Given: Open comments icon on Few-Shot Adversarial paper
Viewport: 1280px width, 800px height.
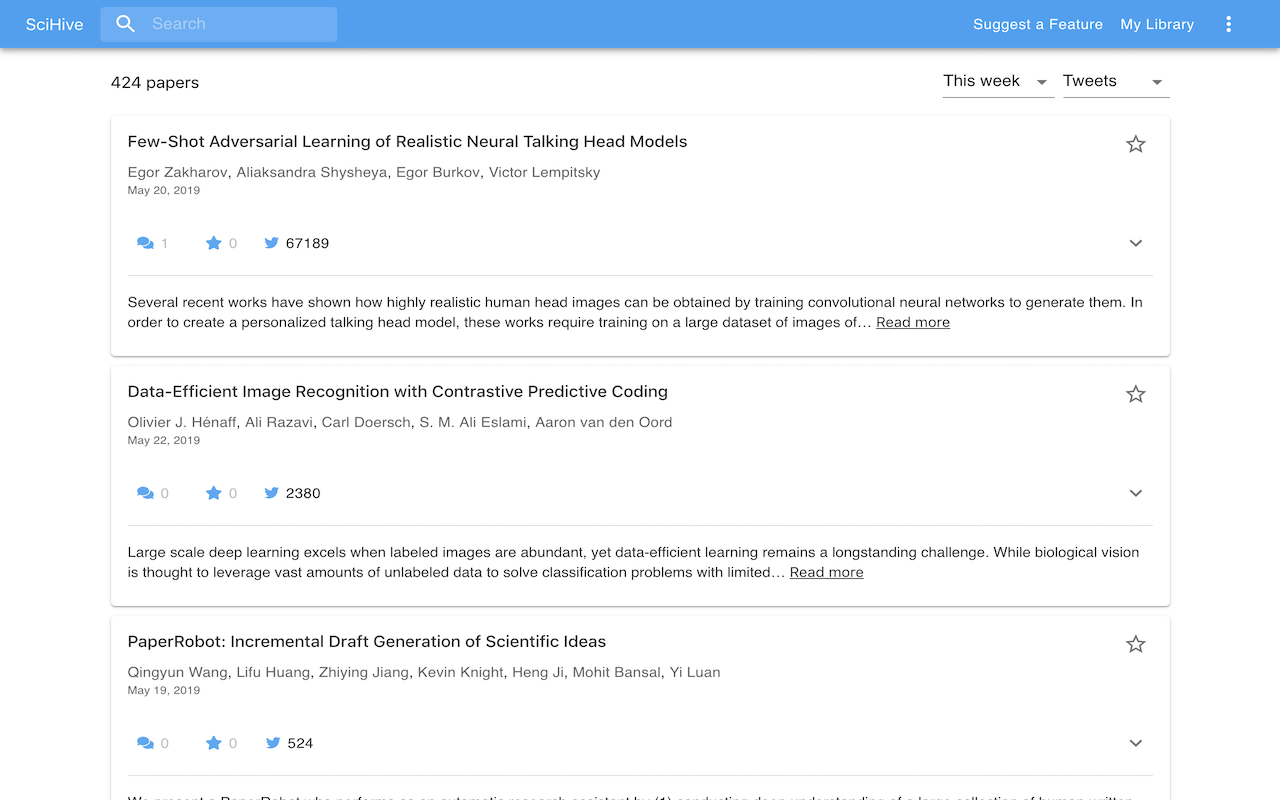Looking at the screenshot, I should click(145, 243).
